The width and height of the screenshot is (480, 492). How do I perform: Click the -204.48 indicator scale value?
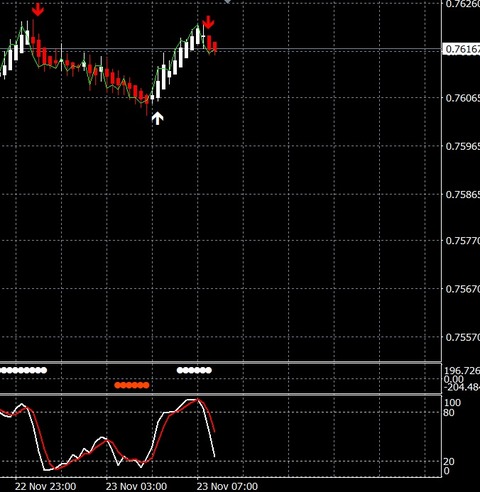(x=462, y=387)
